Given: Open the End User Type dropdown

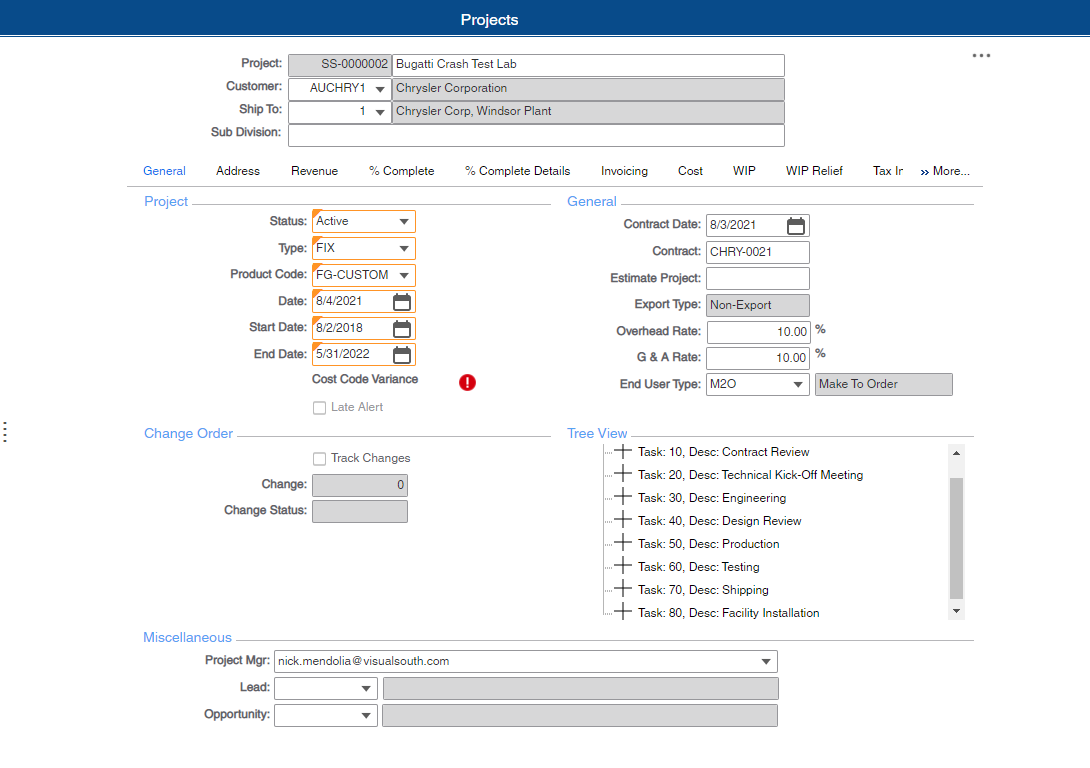Looking at the screenshot, I should point(799,384).
